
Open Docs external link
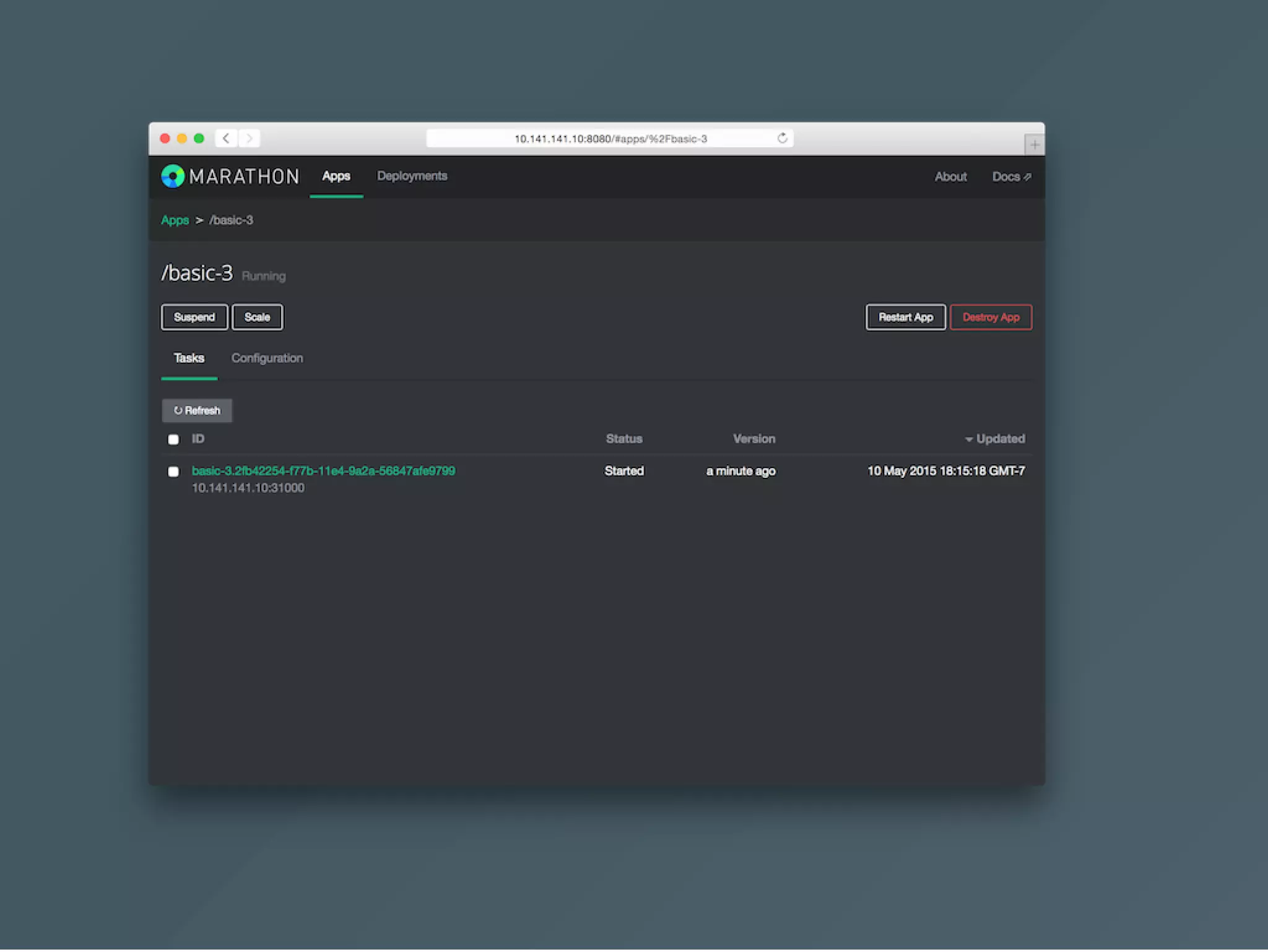point(1011,177)
